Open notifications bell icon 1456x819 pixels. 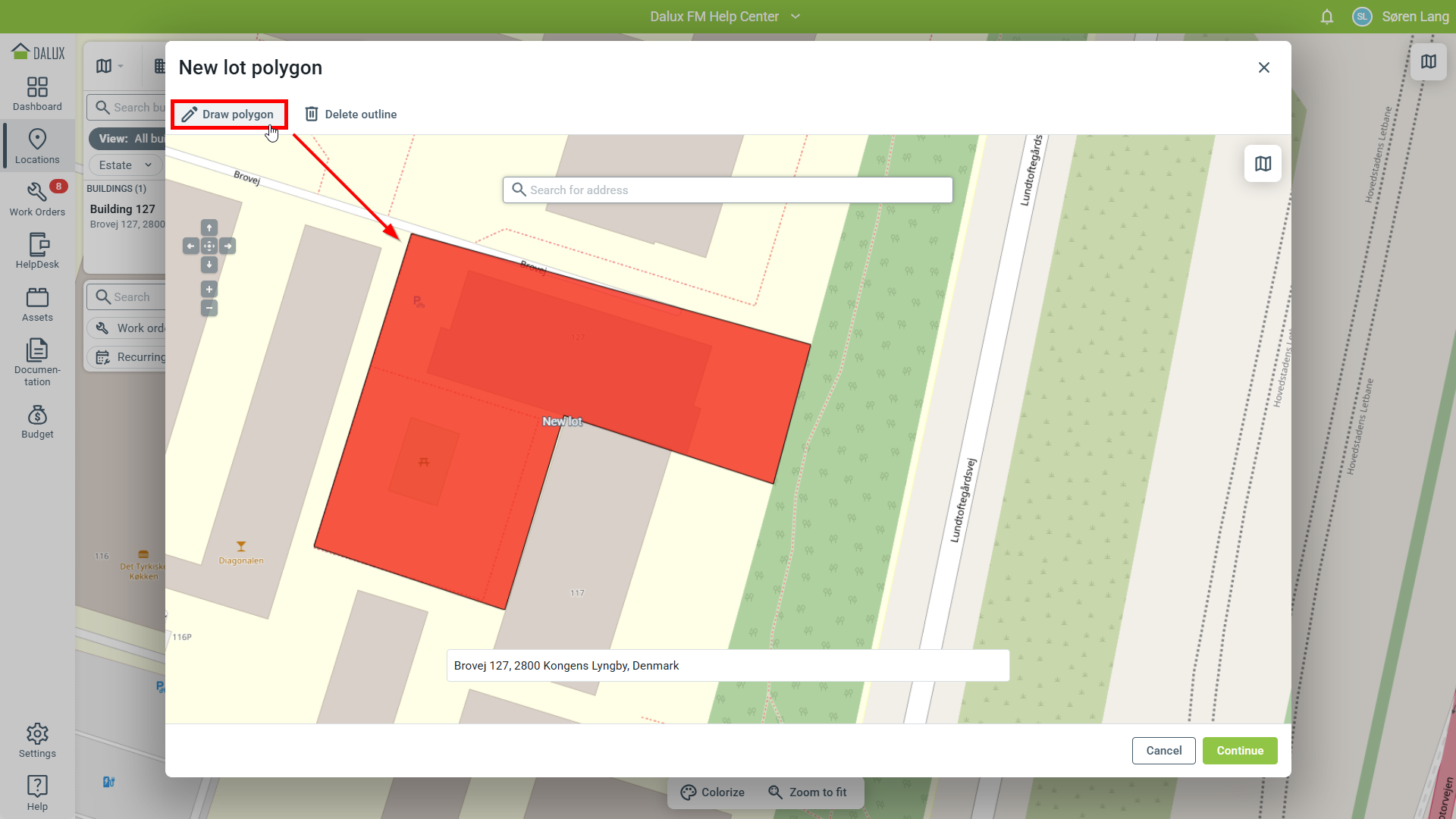pos(1326,17)
